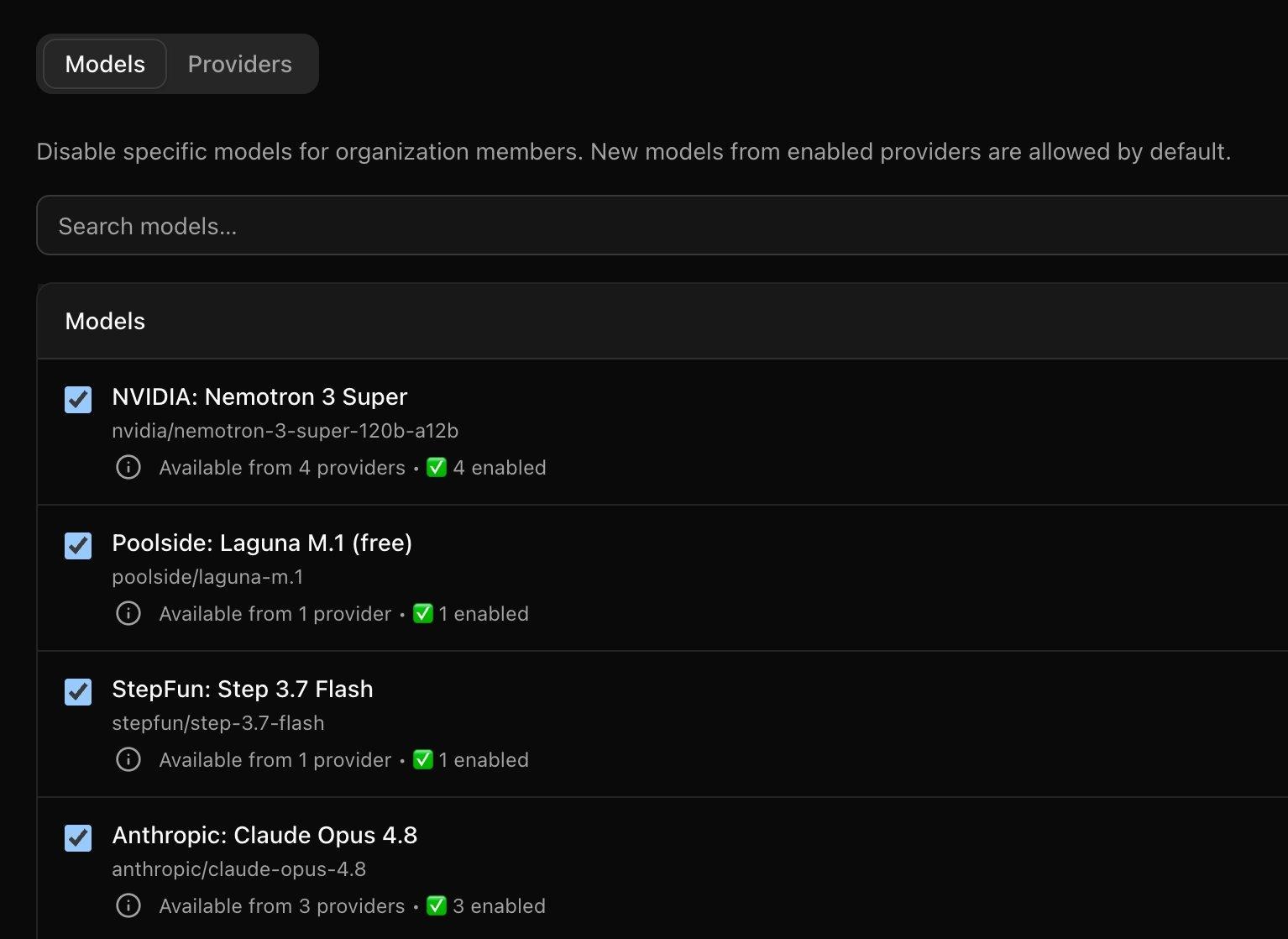The height and width of the screenshot is (939, 1288).
Task: Click the 'Disable specific models' description text
Action: pyautogui.click(x=634, y=151)
